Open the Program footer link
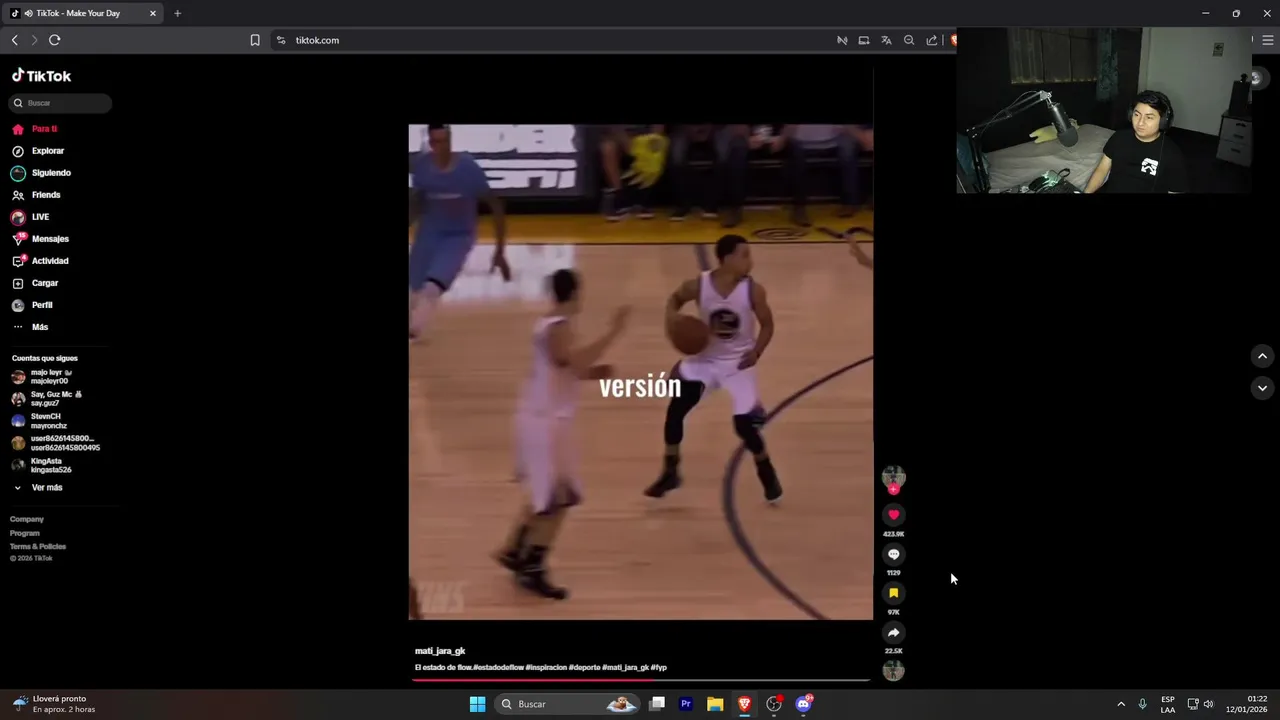The height and width of the screenshot is (720, 1280). click(x=25, y=533)
